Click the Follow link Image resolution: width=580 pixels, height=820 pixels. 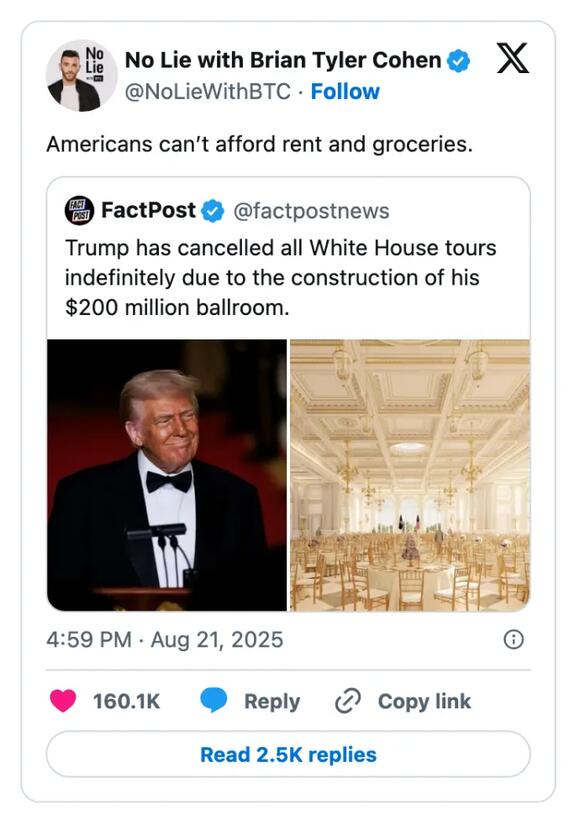coord(345,91)
